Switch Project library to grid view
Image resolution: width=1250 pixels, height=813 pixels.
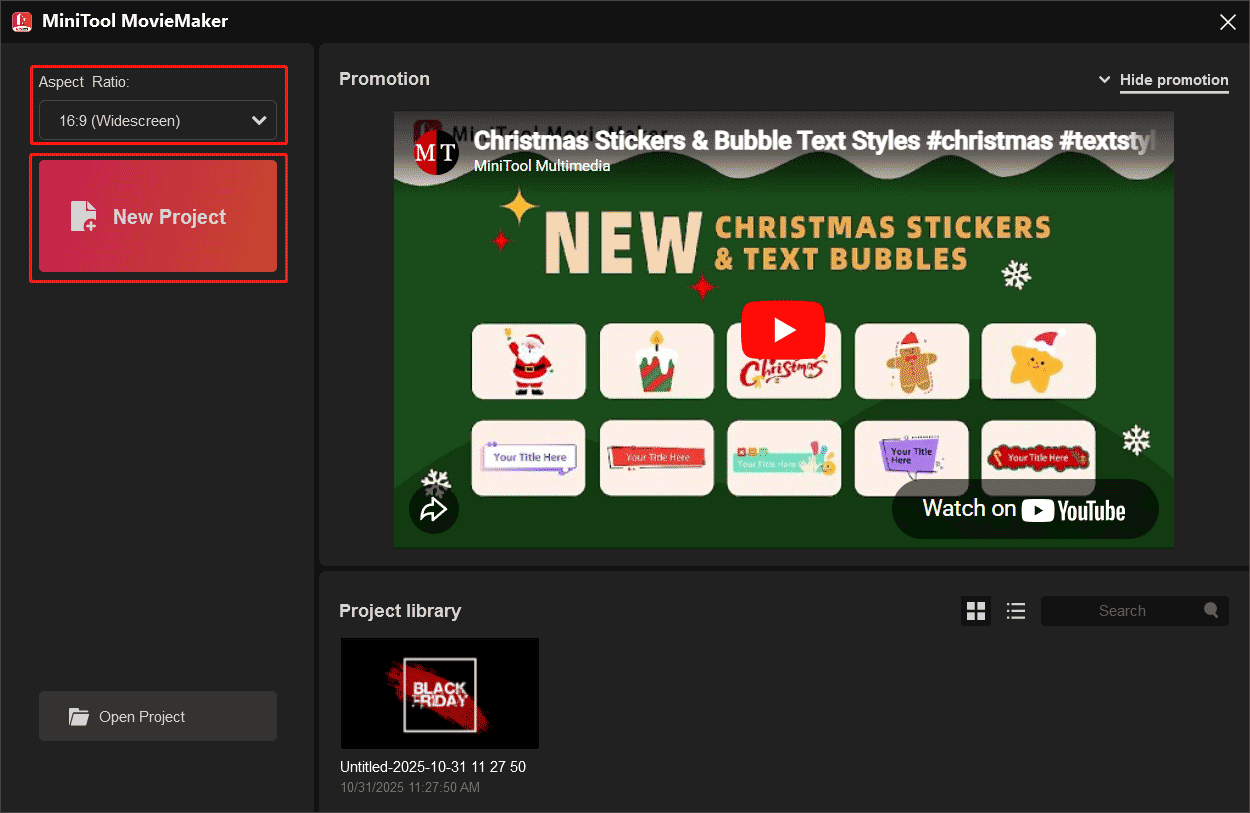coord(976,610)
